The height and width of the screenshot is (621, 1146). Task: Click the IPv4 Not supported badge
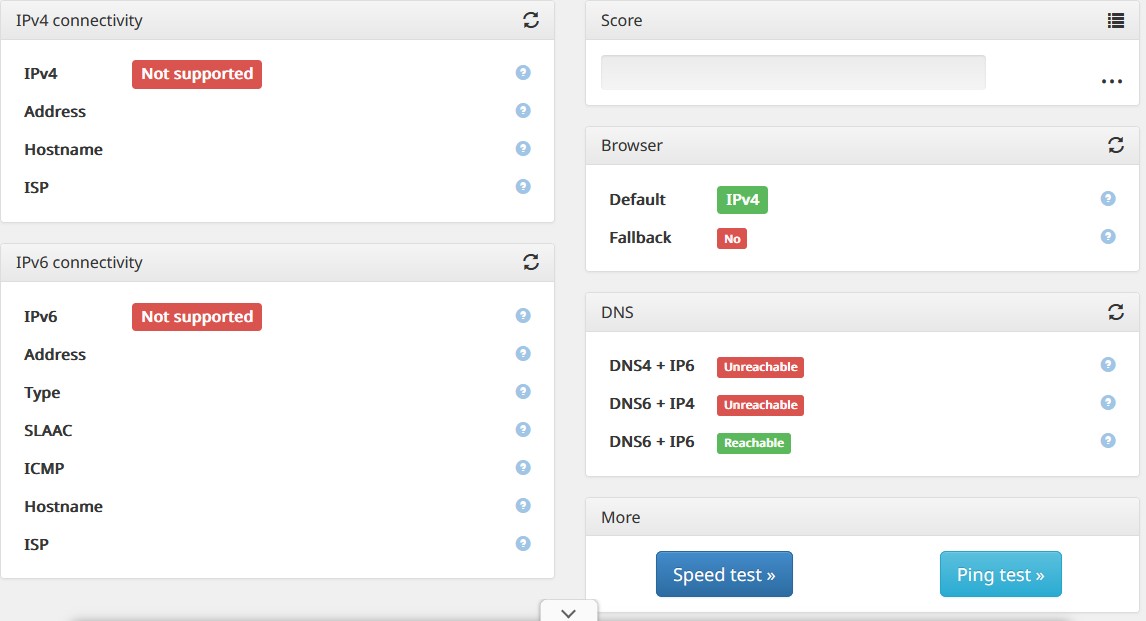point(197,74)
